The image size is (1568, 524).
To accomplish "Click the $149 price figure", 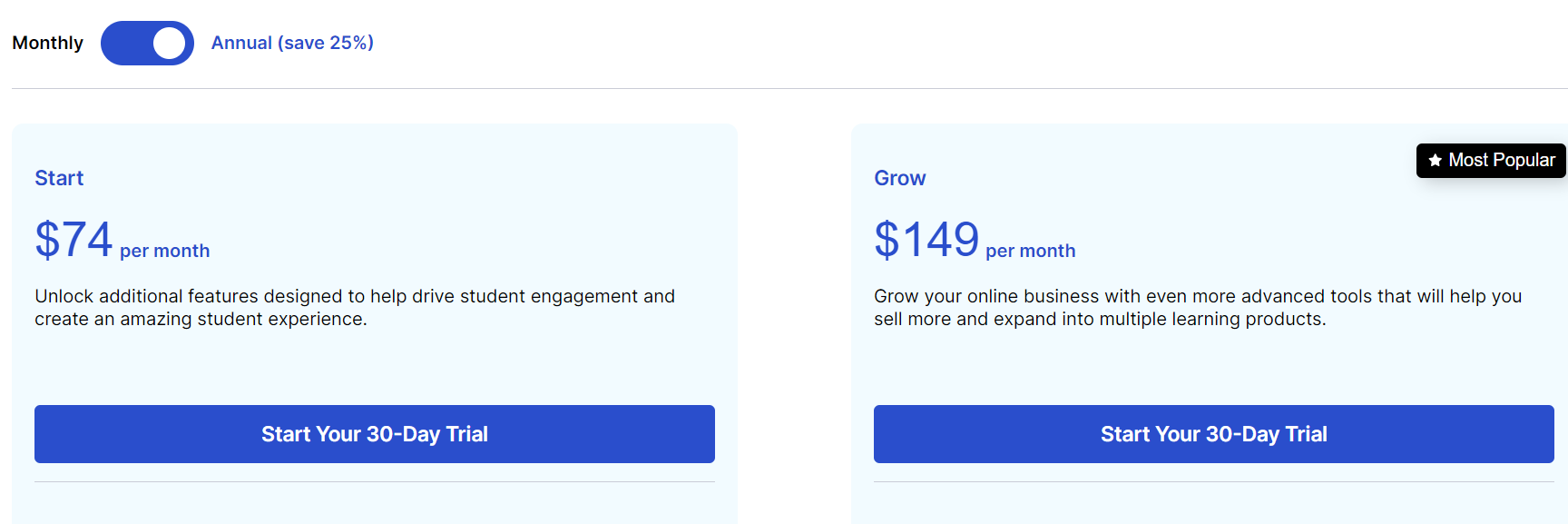I will (926, 240).
